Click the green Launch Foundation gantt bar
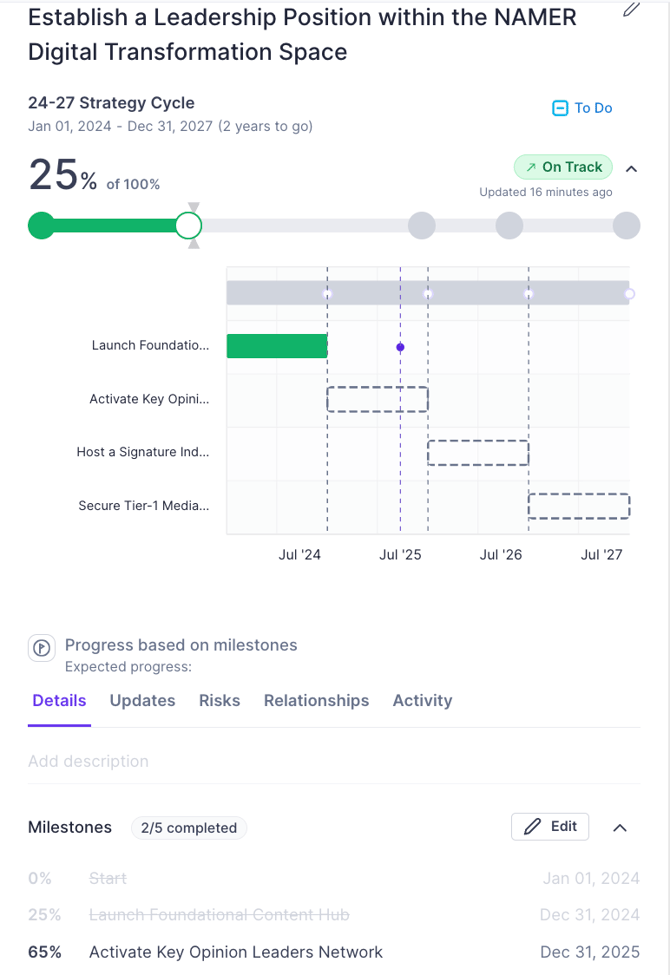Screen dimensions: 670x975 (x=277, y=346)
